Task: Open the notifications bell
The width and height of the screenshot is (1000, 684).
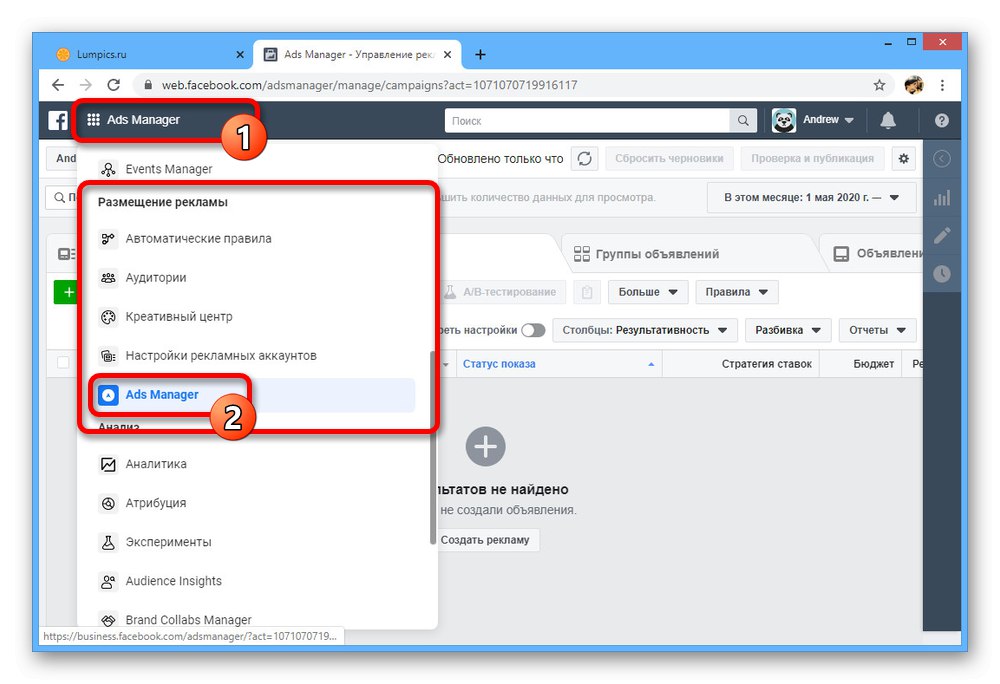Action: click(x=888, y=120)
